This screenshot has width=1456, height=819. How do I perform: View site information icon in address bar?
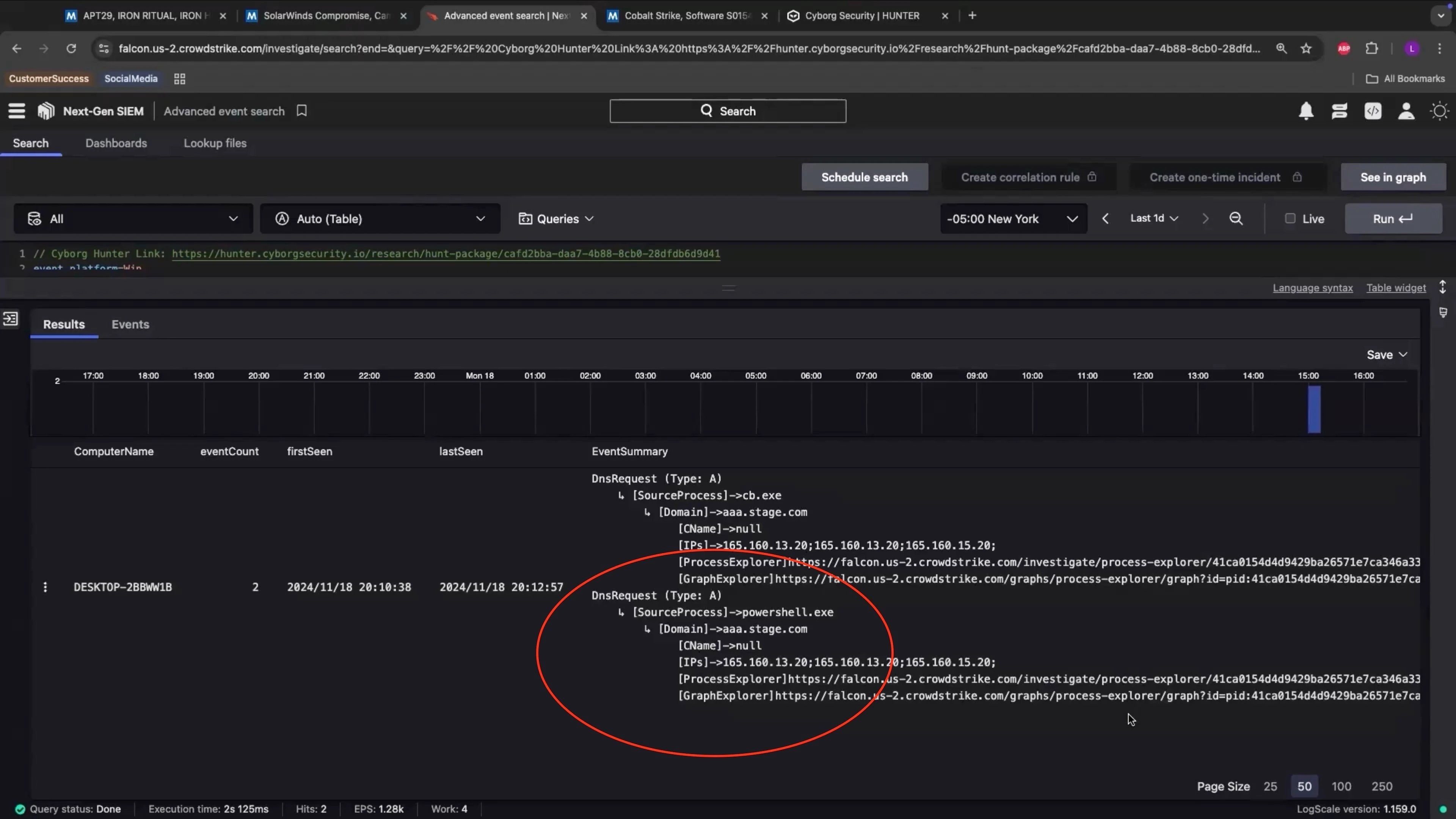tap(104, 49)
